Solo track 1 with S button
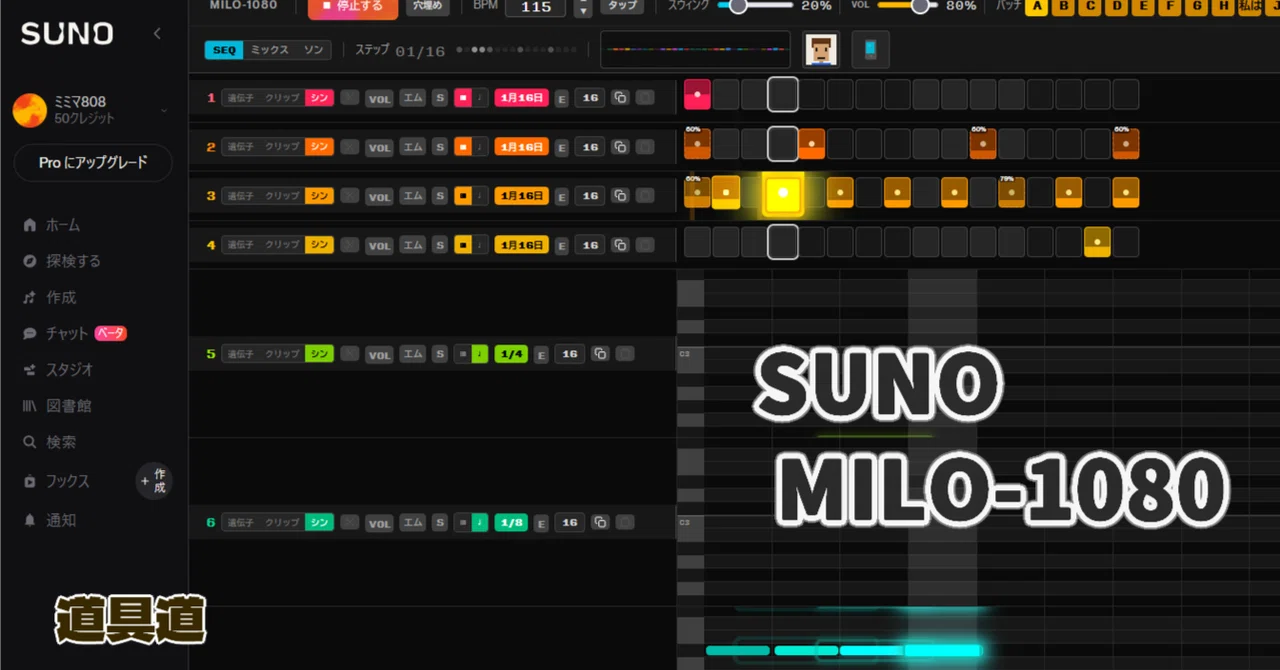The width and height of the screenshot is (1280, 670). click(440, 98)
